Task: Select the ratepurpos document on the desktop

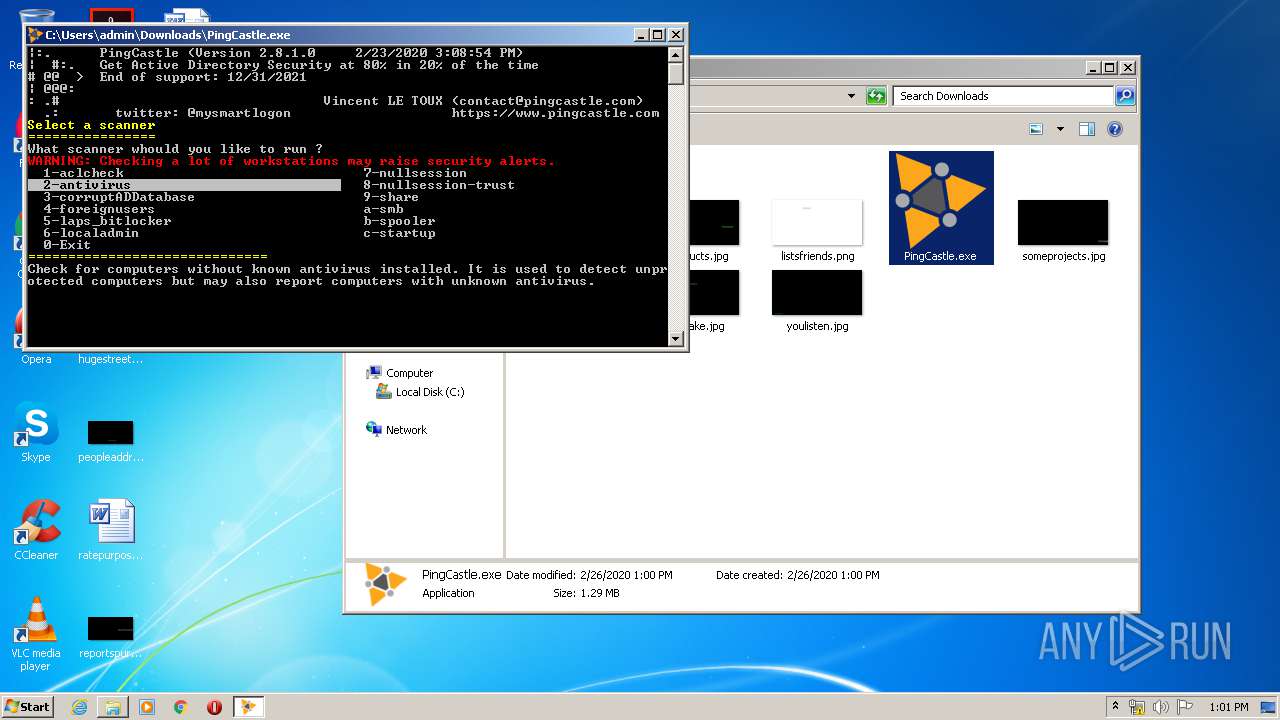Action: click(111, 530)
